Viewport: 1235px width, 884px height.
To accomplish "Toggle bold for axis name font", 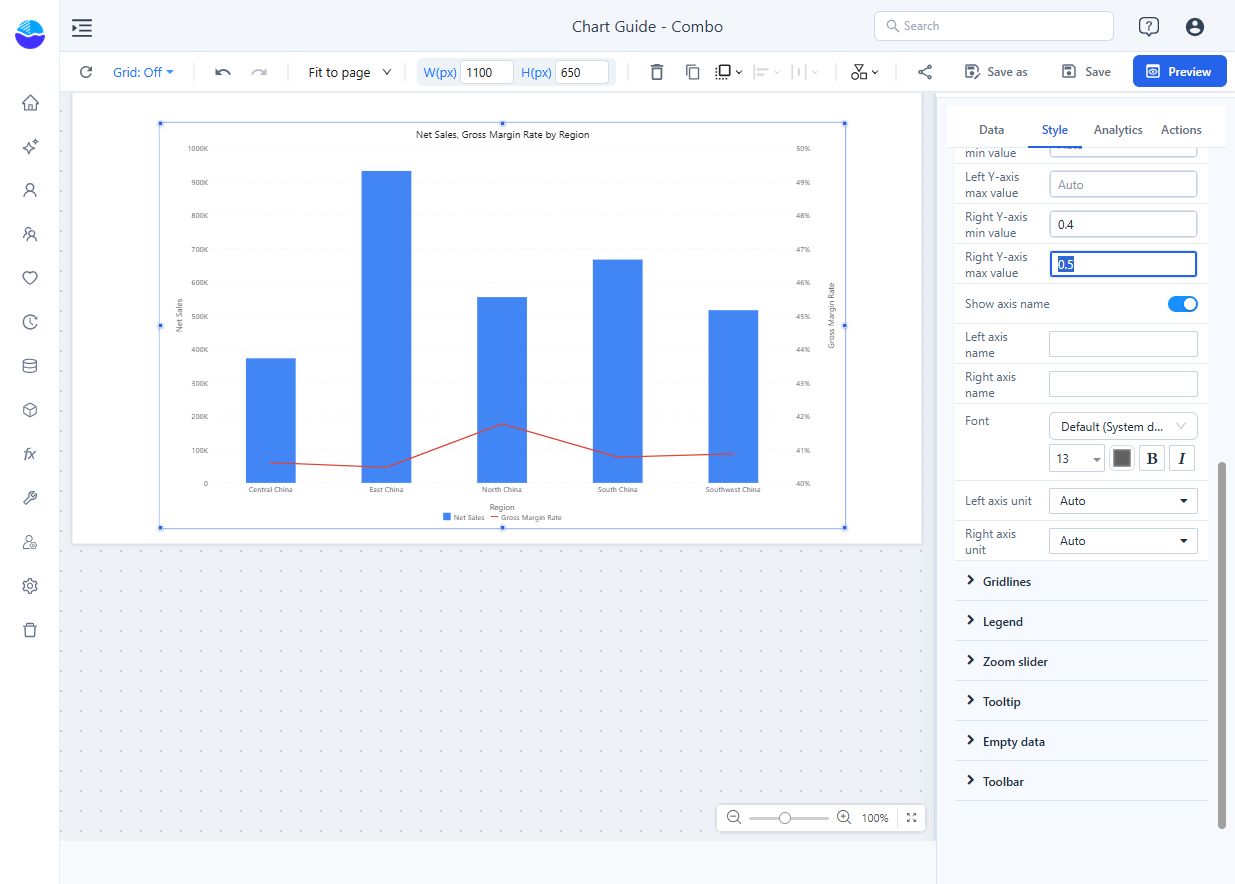I will tap(1152, 458).
